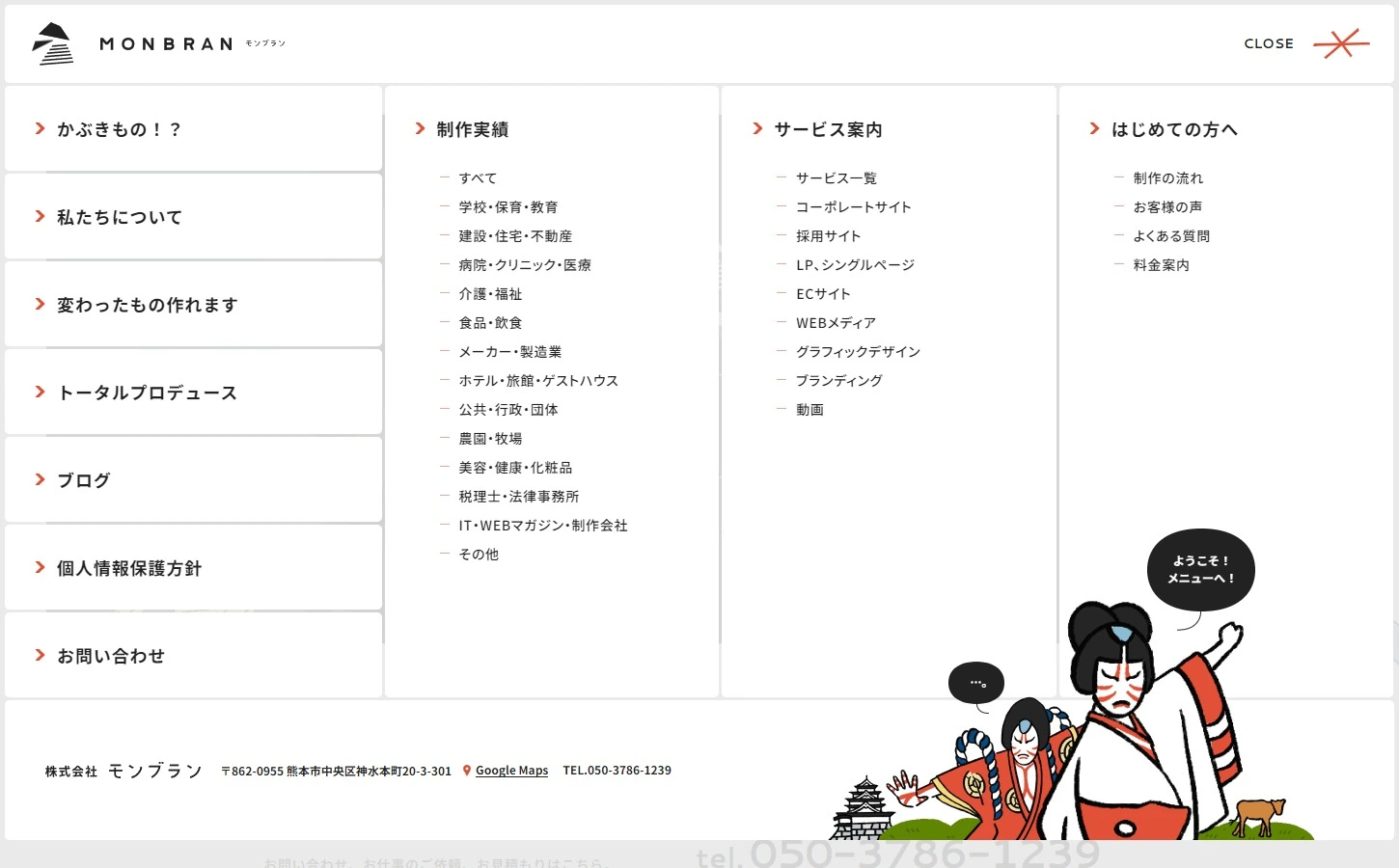Close the menu with the X icon
The height and width of the screenshot is (868, 1399).
pos(1340,43)
